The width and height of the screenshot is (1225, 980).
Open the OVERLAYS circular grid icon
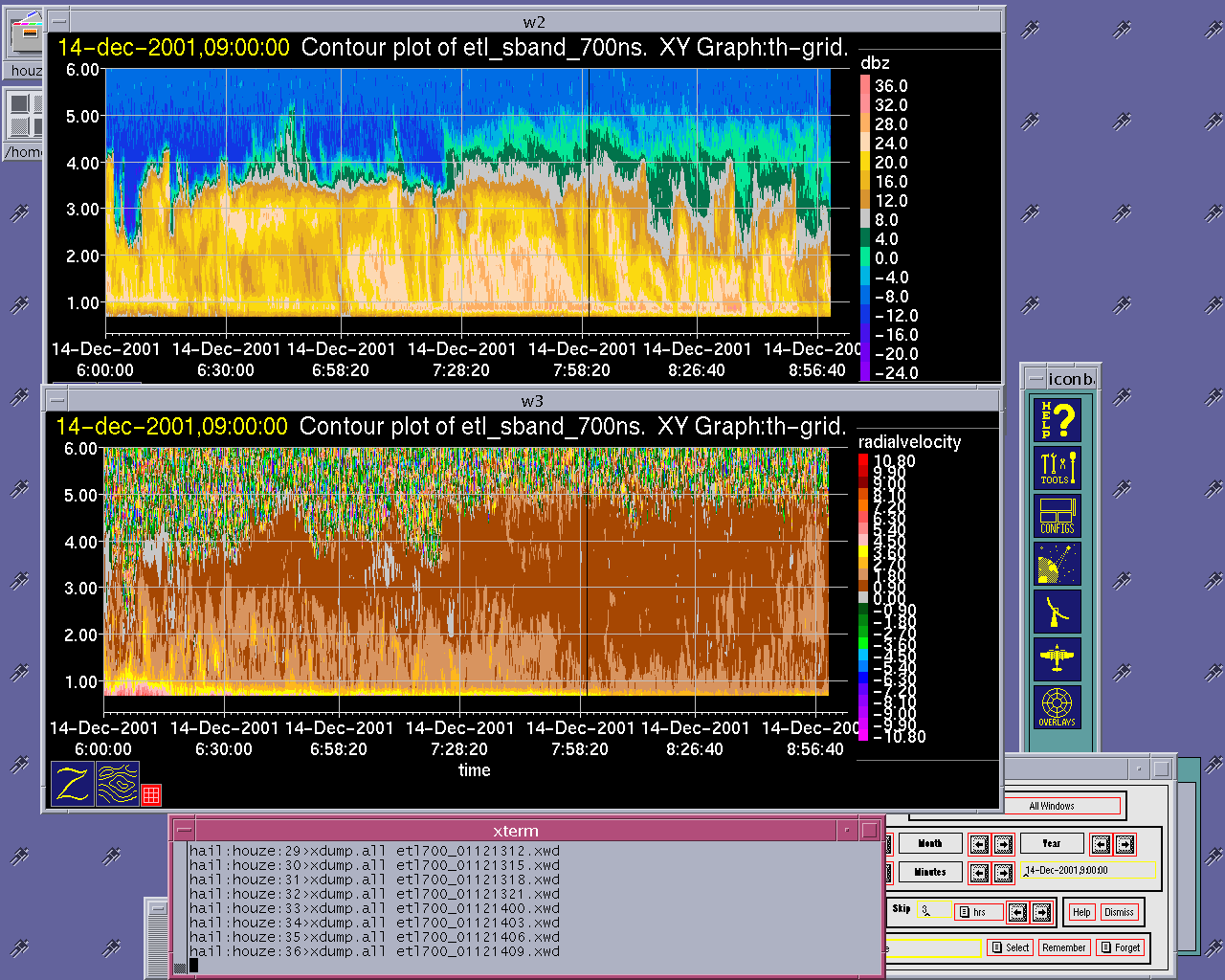(1058, 707)
